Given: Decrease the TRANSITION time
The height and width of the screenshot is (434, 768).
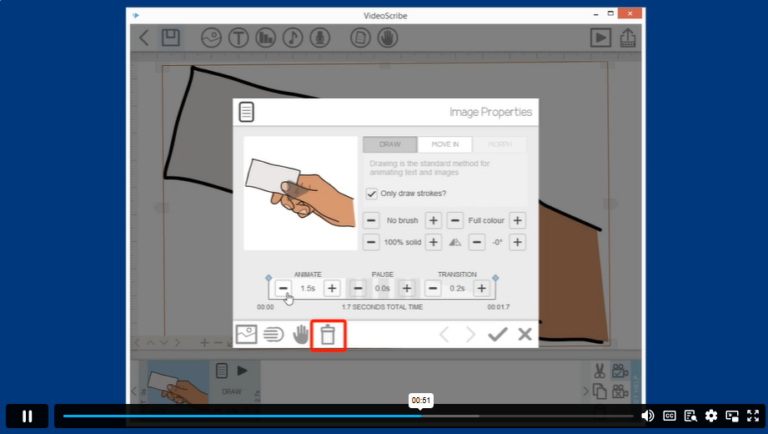Looking at the screenshot, I should pos(433,288).
